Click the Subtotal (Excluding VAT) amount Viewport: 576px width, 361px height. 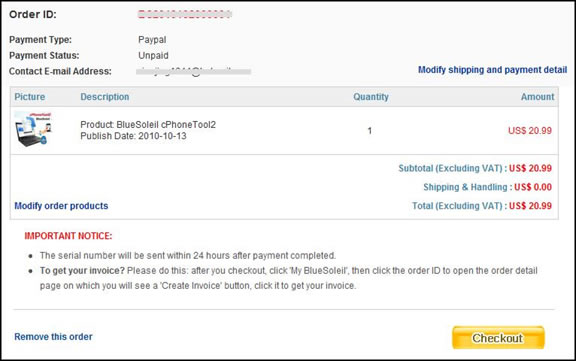pos(530,168)
